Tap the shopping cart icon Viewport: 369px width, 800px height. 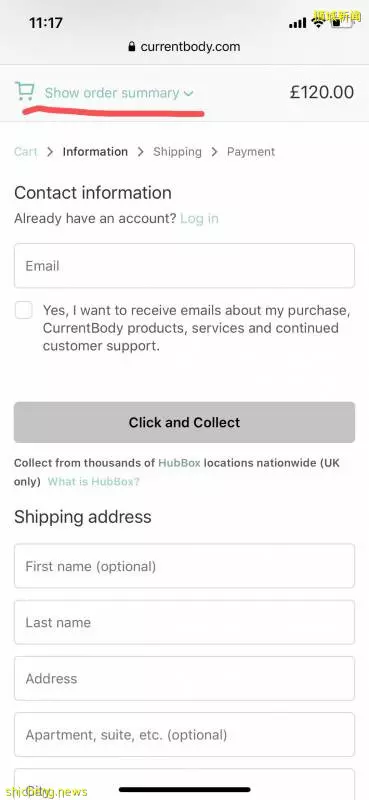pyautogui.click(x=24, y=91)
